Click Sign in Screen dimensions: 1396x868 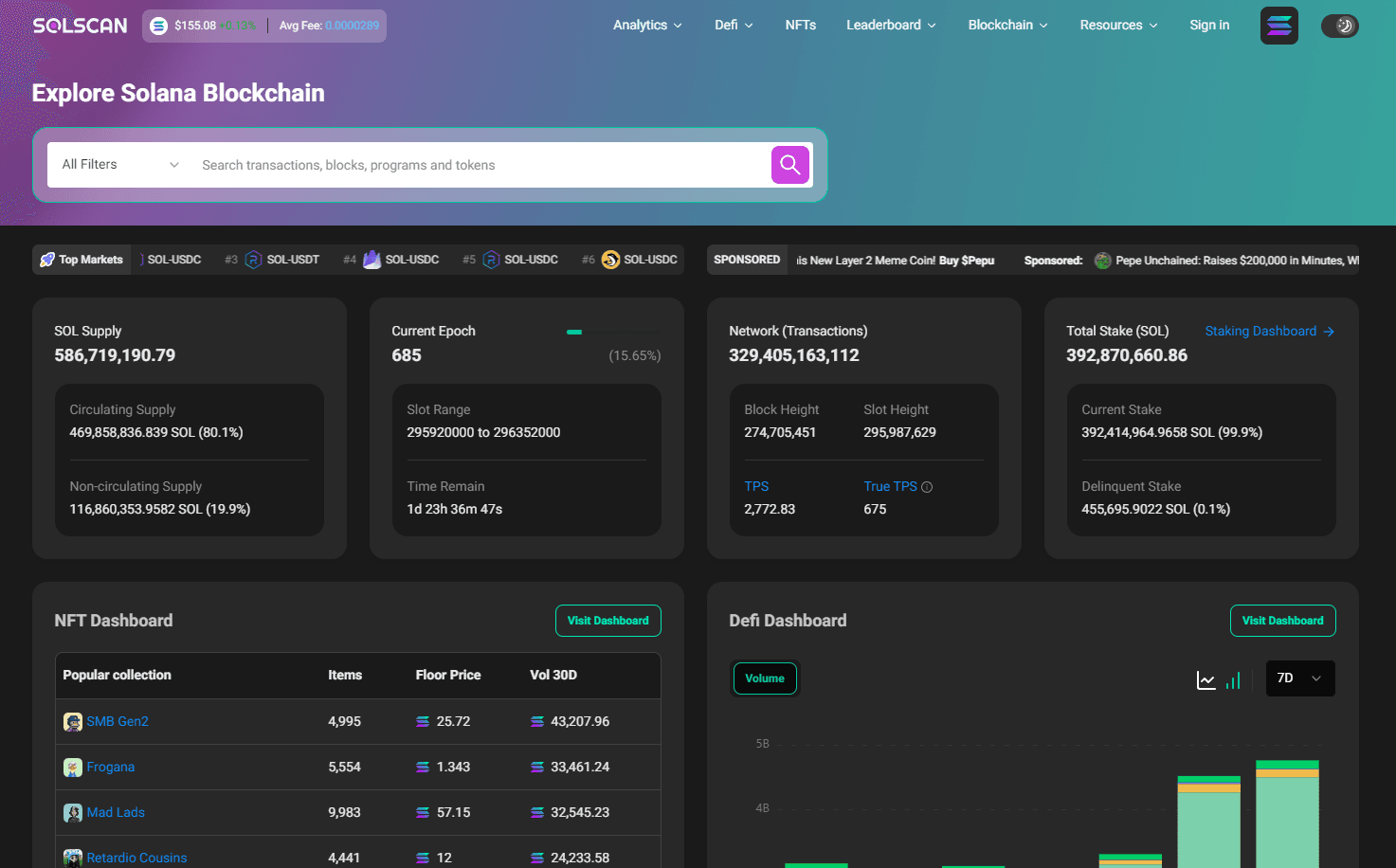(x=1209, y=26)
